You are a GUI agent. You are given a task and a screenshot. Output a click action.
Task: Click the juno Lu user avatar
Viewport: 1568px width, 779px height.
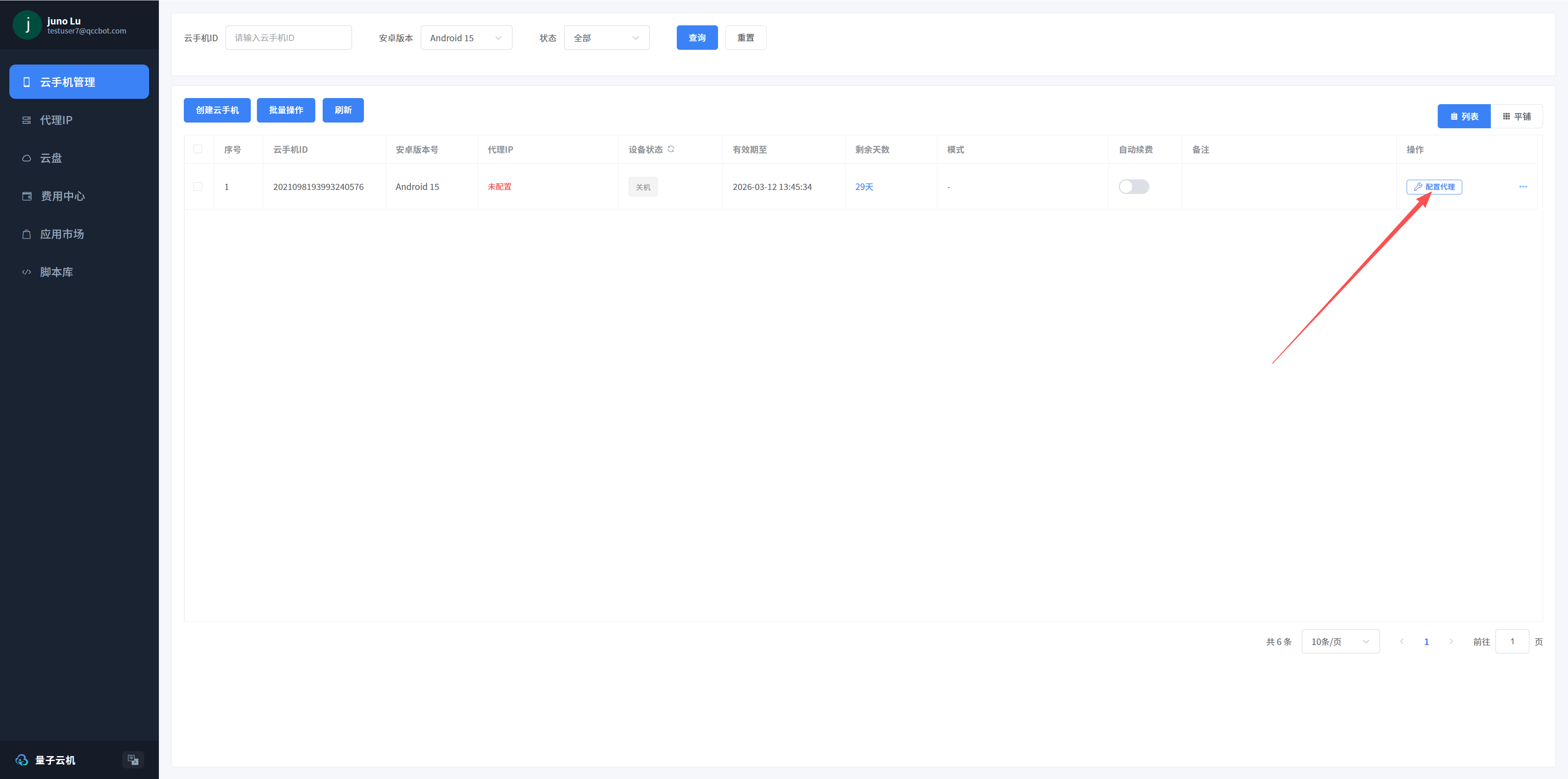tap(27, 25)
